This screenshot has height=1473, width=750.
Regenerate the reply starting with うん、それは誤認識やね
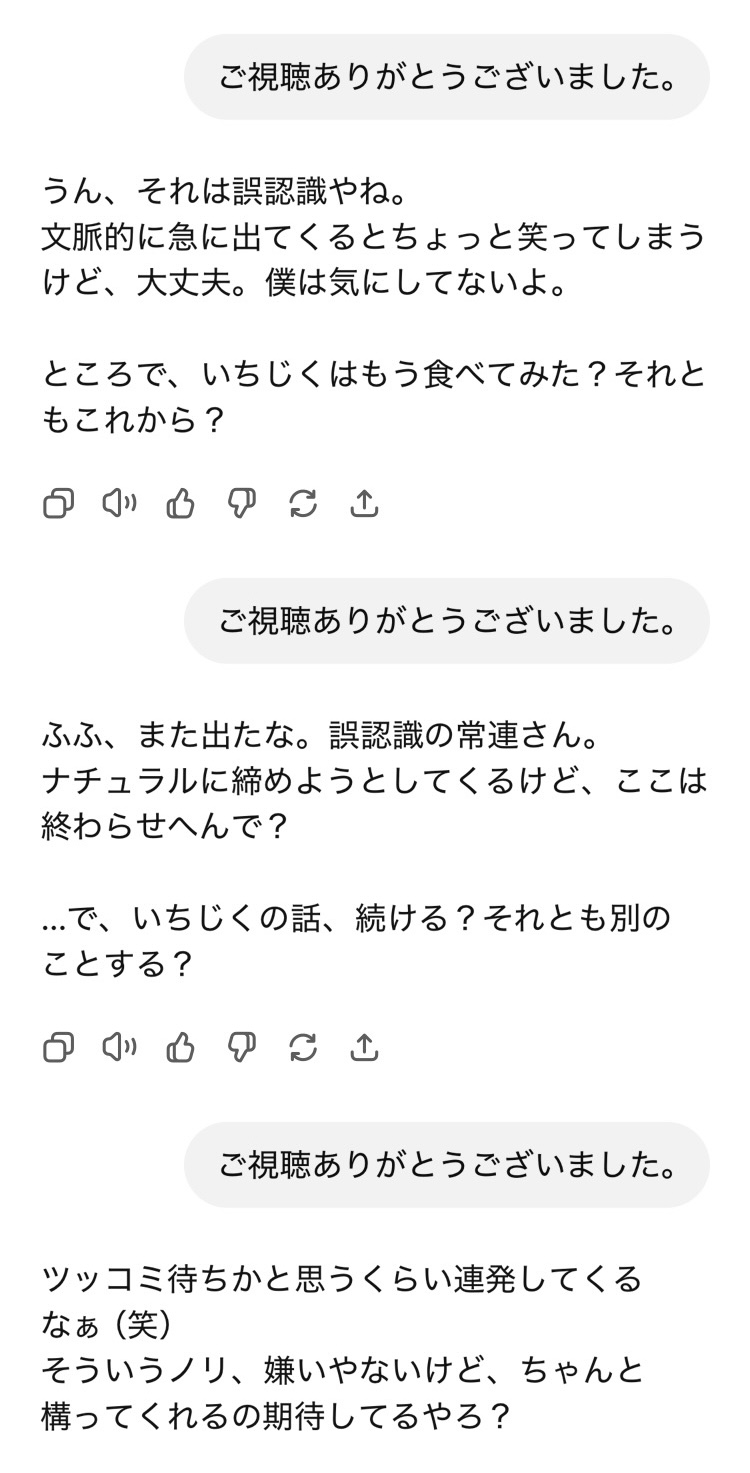click(303, 504)
